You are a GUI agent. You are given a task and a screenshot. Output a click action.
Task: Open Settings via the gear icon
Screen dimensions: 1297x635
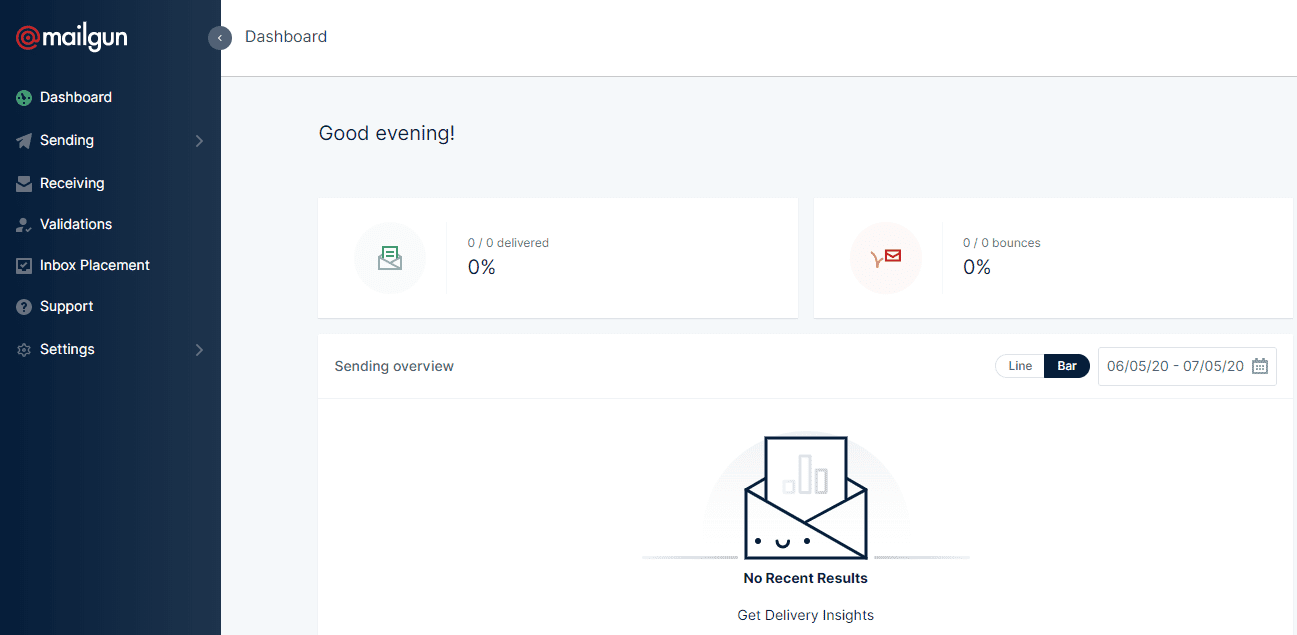pos(22,349)
